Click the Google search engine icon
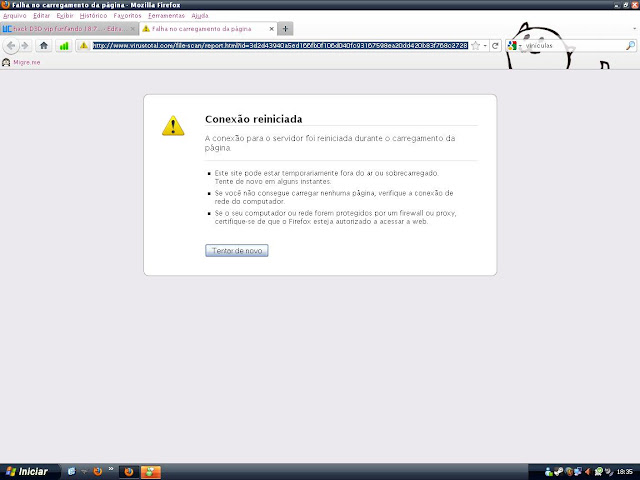This screenshot has height=480, width=640. click(x=512, y=46)
